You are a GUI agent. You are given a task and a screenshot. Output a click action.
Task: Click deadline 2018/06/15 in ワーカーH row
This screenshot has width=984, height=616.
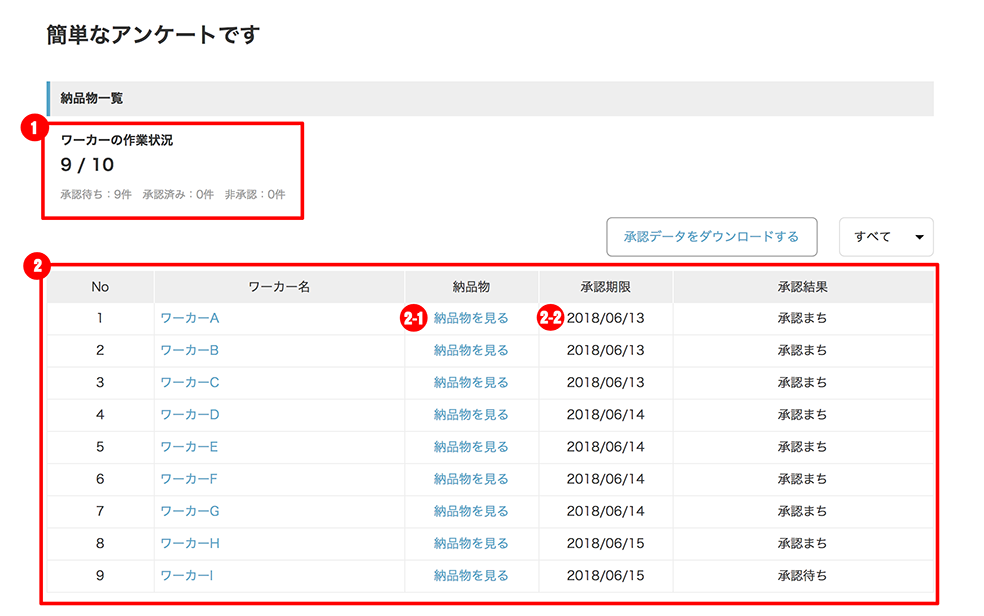click(606, 543)
